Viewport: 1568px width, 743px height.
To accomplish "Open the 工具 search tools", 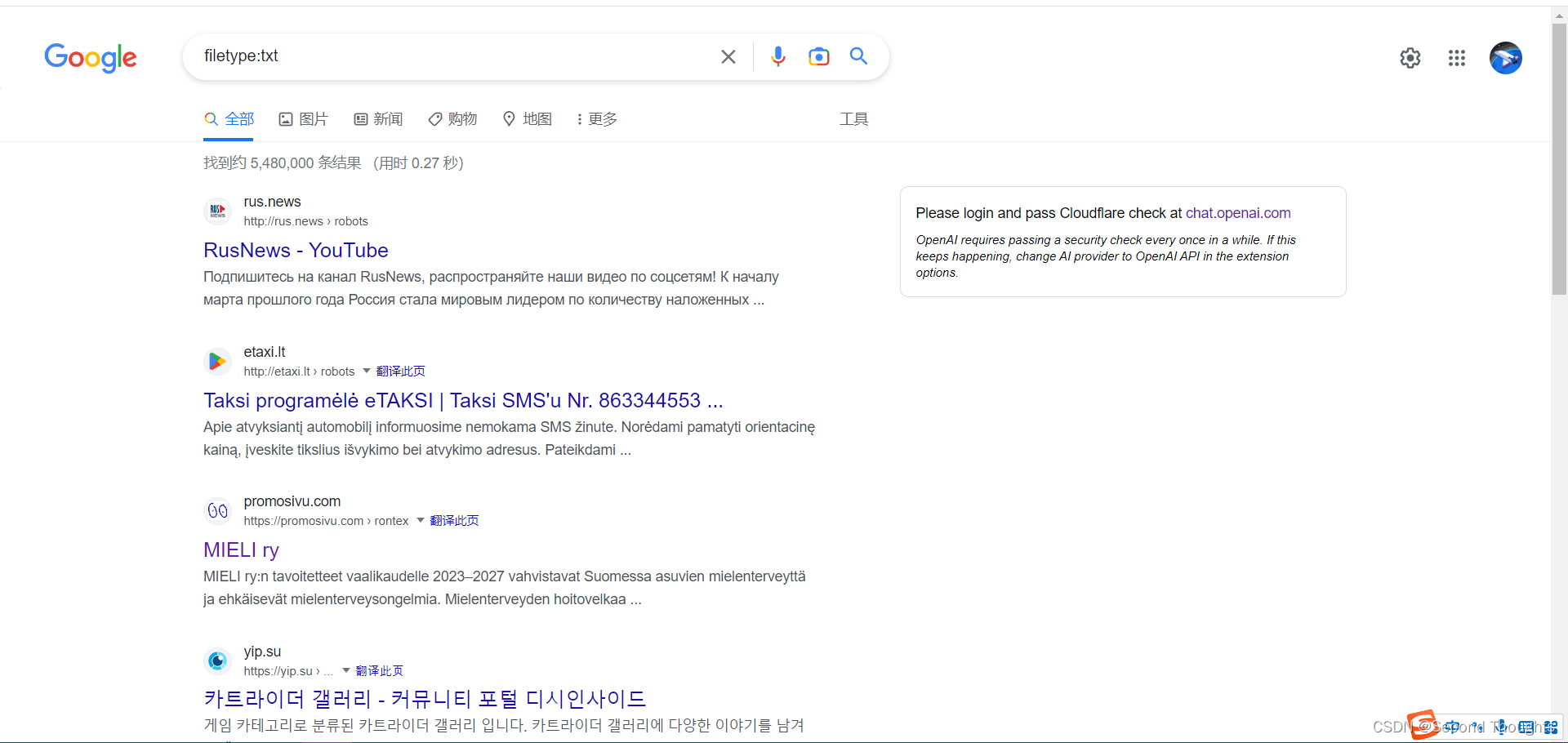I will [x=854, y=119].
